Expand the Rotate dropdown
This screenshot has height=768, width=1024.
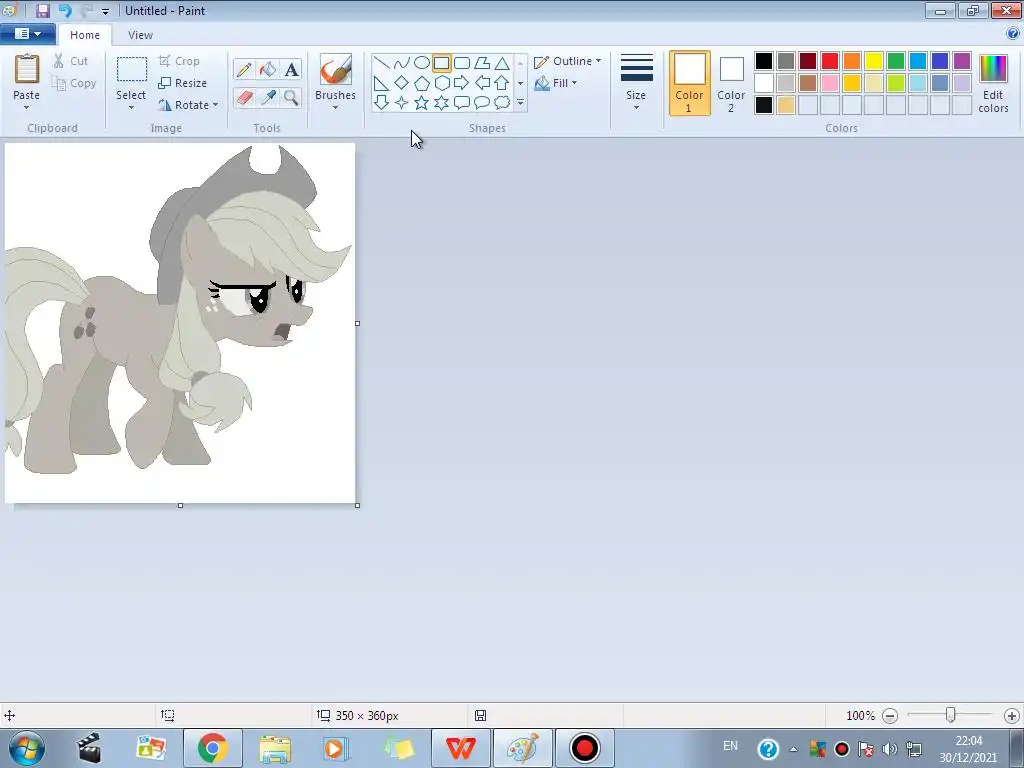pos(216,104)
